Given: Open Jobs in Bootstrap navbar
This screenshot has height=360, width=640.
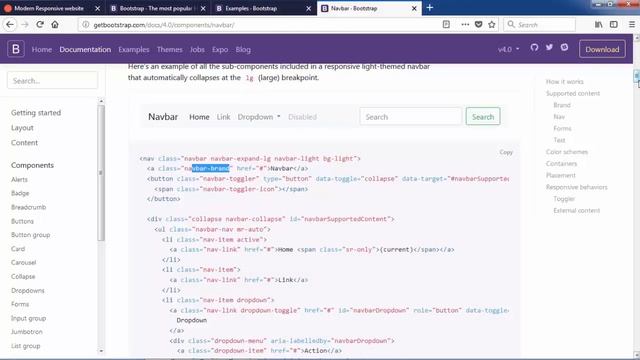Looking at the screenshot, I should [197, 49].
